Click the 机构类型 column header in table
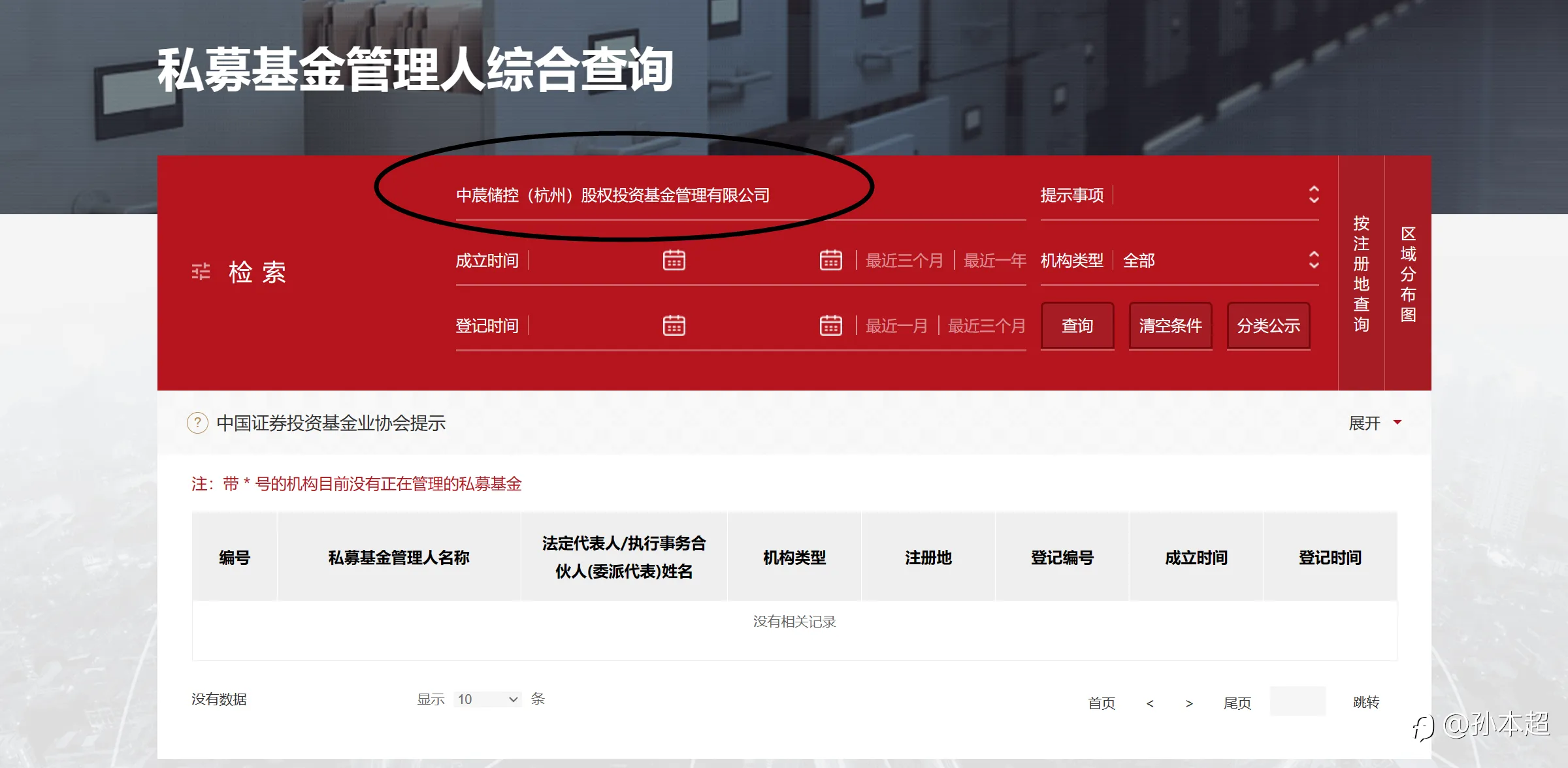Screen dimensions: 1568x768 [x=794, y=557]
